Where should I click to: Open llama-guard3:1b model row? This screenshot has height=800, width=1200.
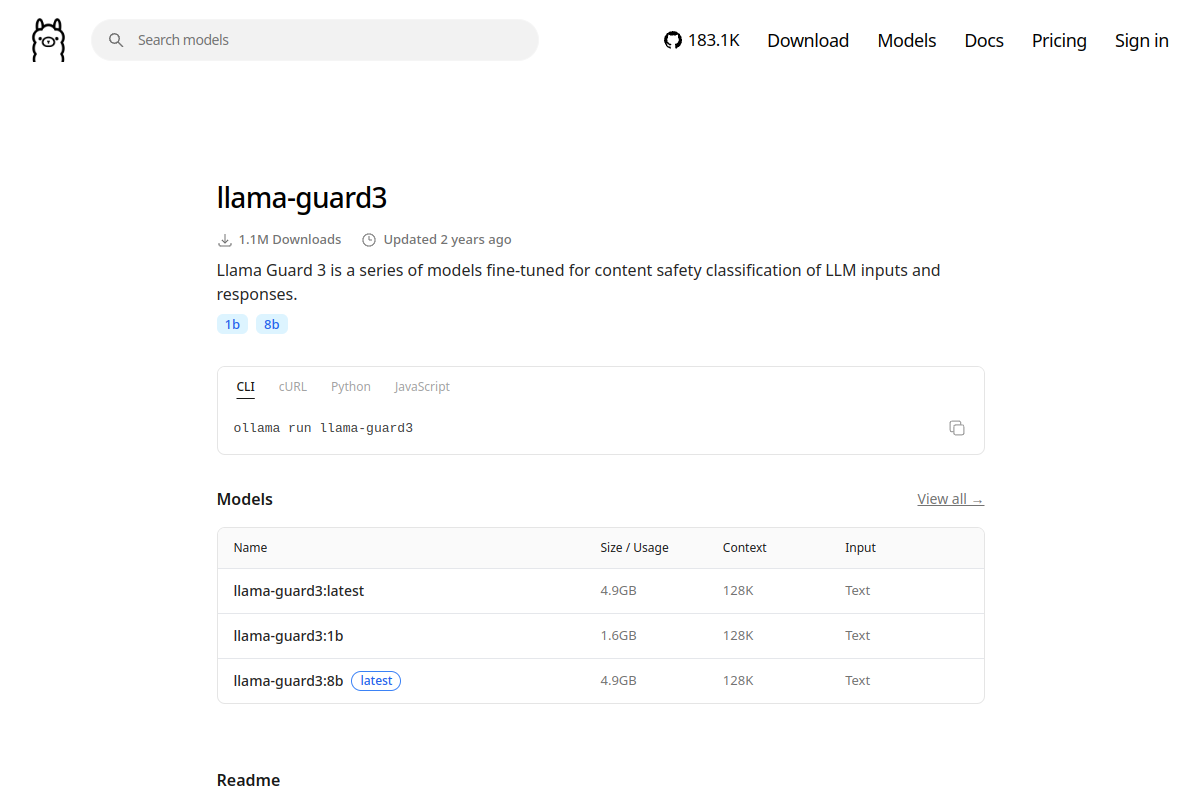point(601,636)
